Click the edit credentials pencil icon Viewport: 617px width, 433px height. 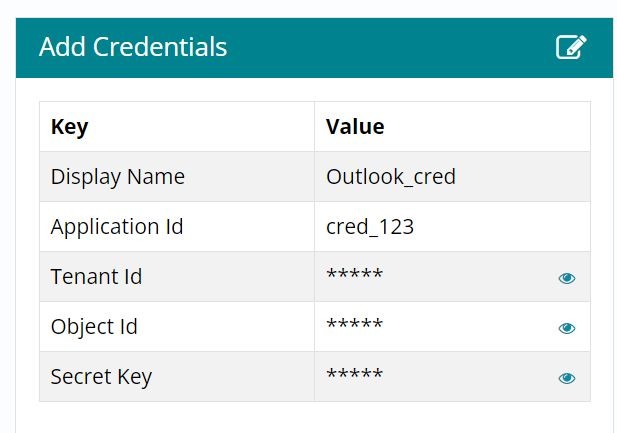tap(571, 47)
